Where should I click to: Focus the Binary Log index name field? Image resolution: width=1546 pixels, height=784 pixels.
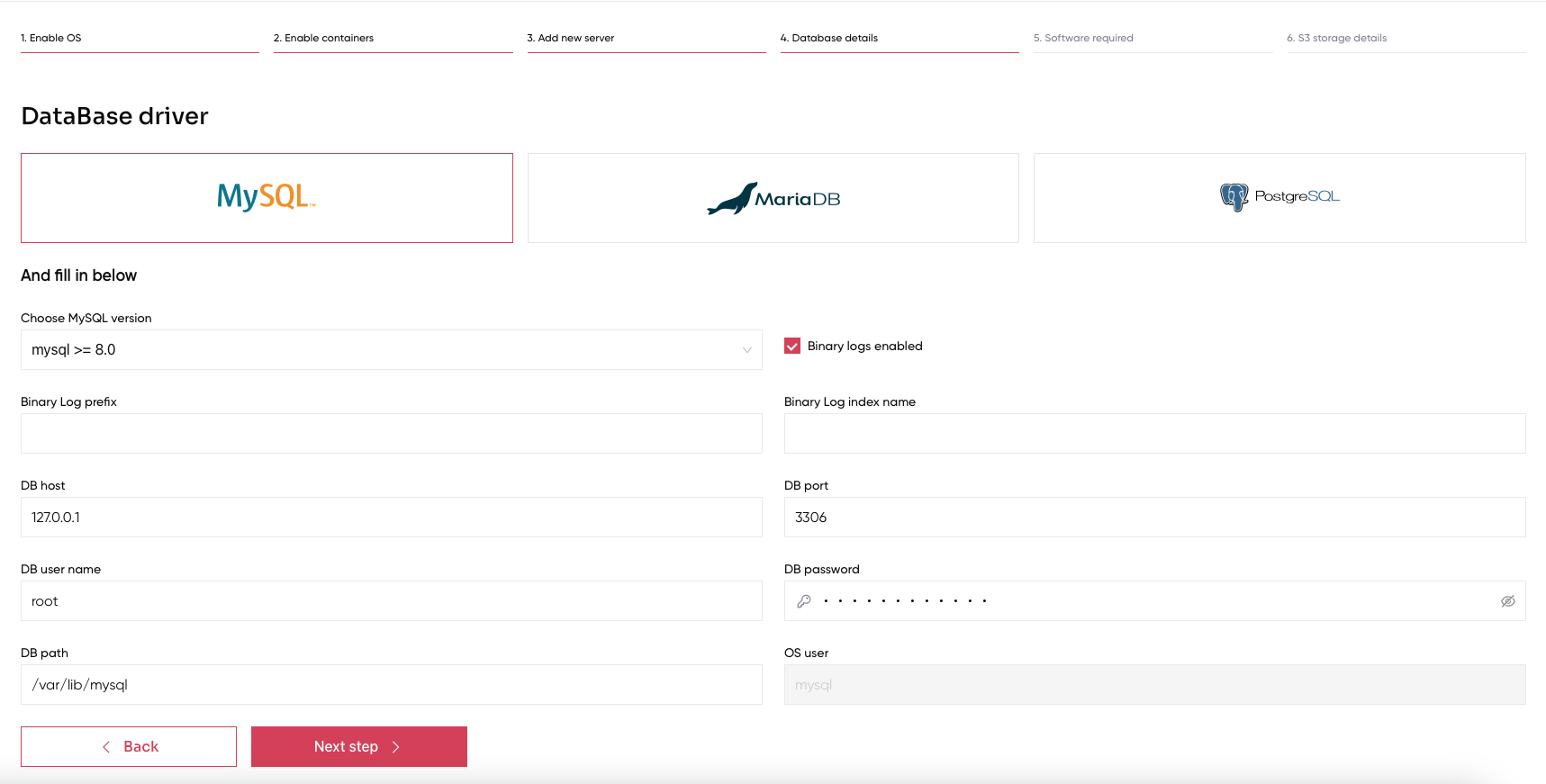1155,433
